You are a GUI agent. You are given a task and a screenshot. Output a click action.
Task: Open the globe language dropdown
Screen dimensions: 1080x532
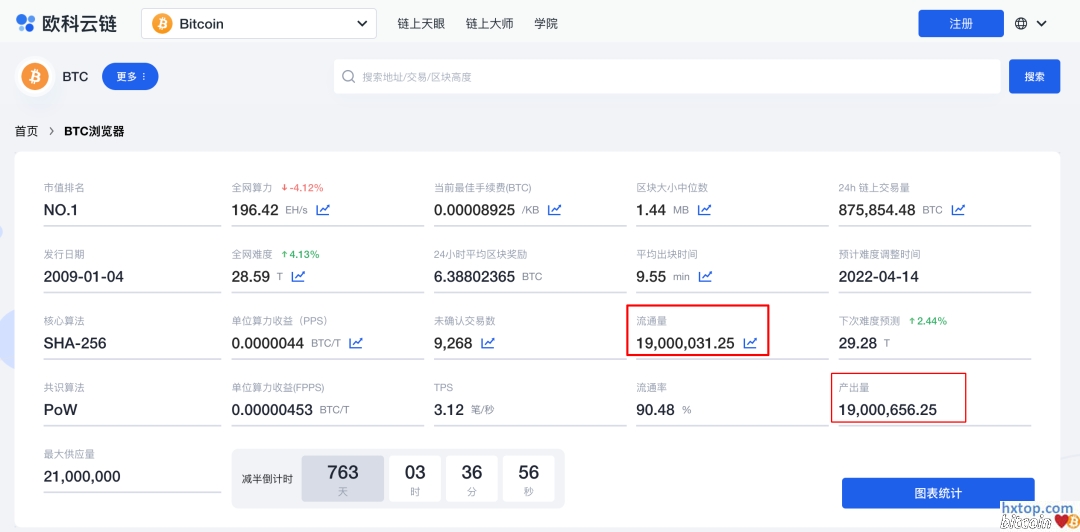(x=1031, y=23)
